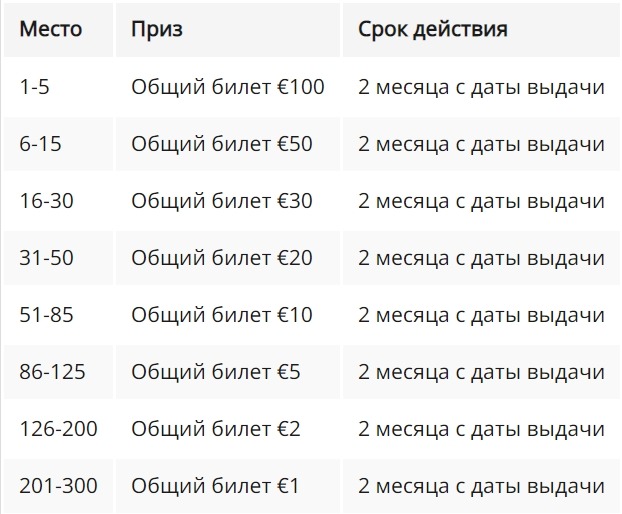Click the "51-85" place cell
This screenshot has height=514, width=622.
[46, 315]
